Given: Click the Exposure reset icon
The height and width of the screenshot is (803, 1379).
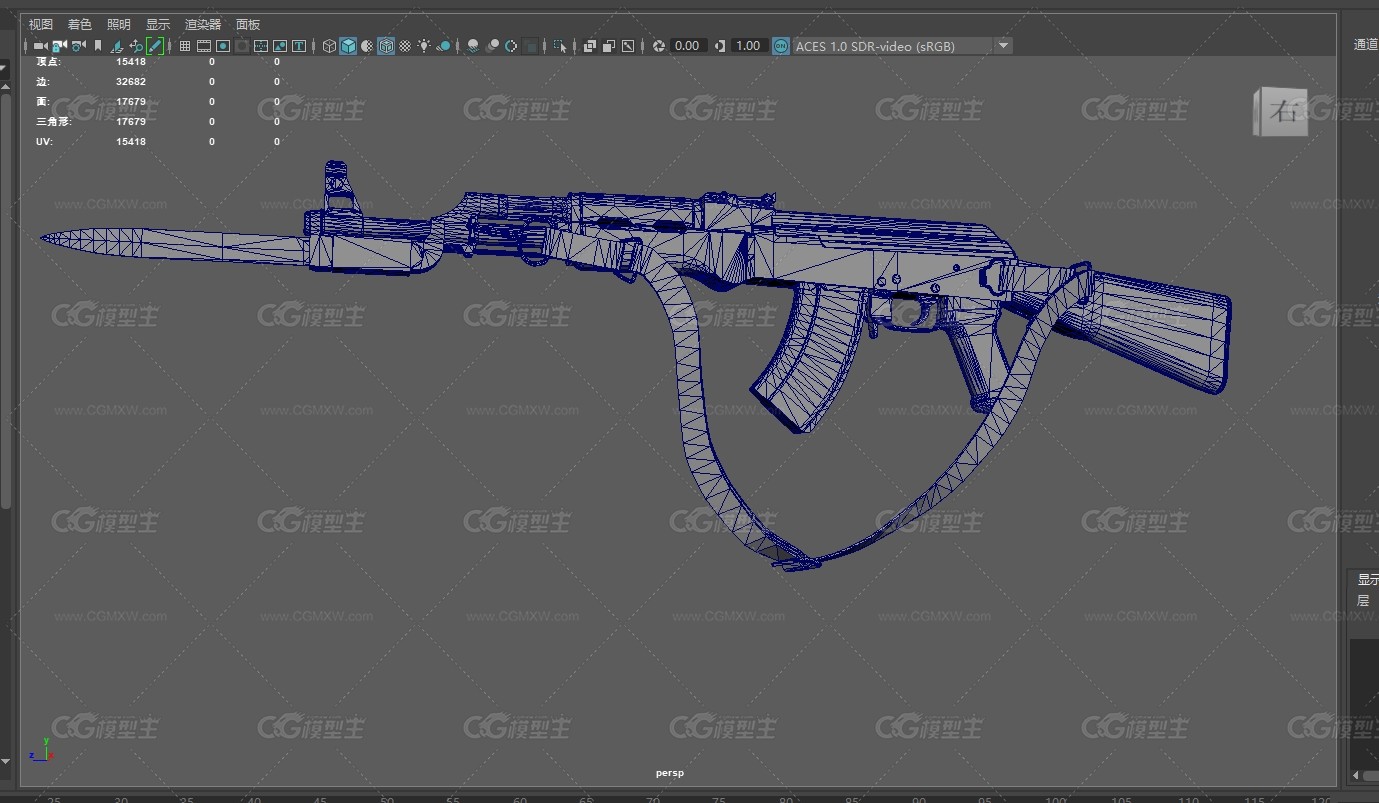Looking at the screenshot, I should click(658, 46).
